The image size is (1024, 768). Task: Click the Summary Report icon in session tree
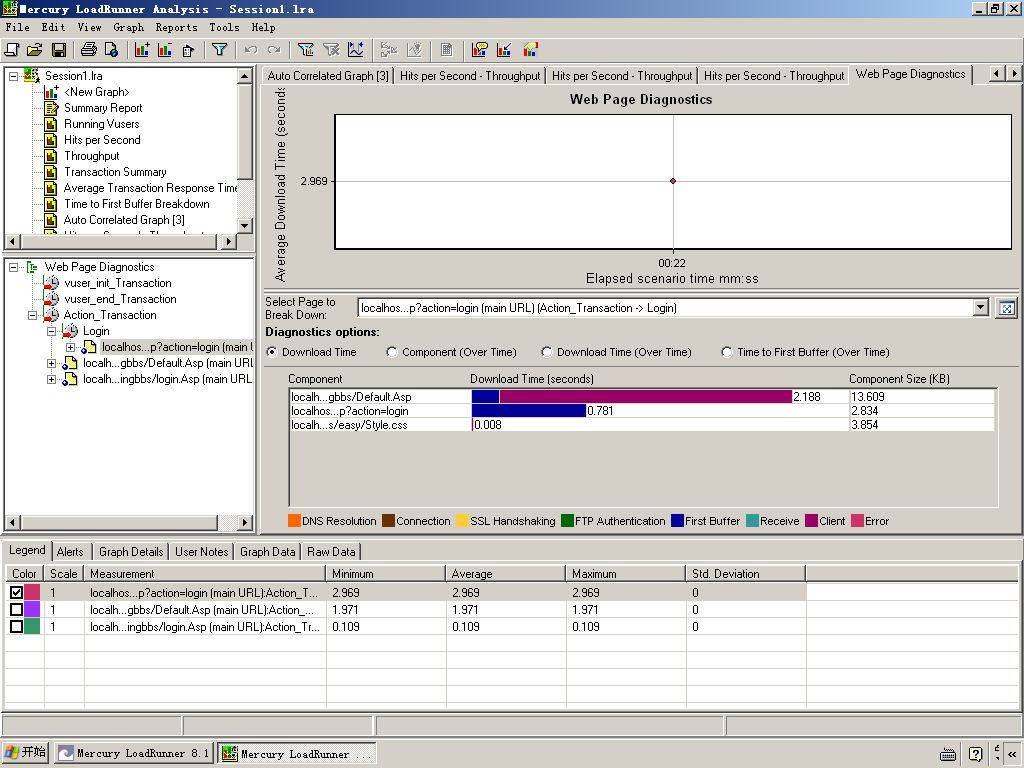pos(51,108)
